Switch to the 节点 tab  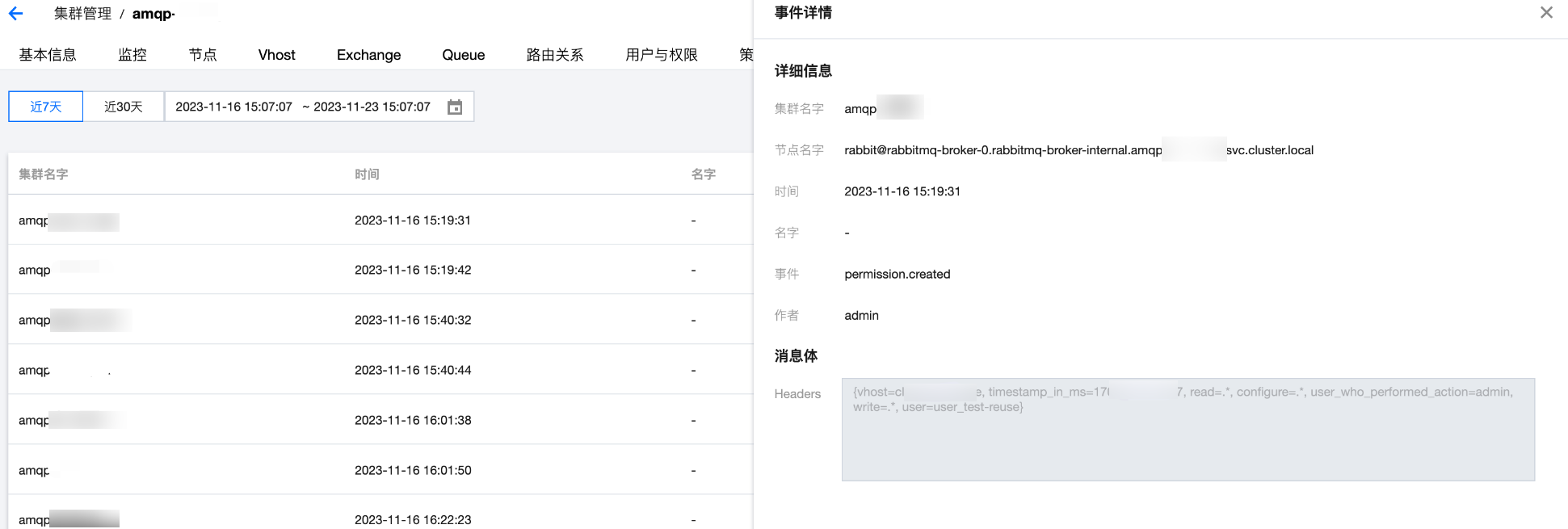203,55
